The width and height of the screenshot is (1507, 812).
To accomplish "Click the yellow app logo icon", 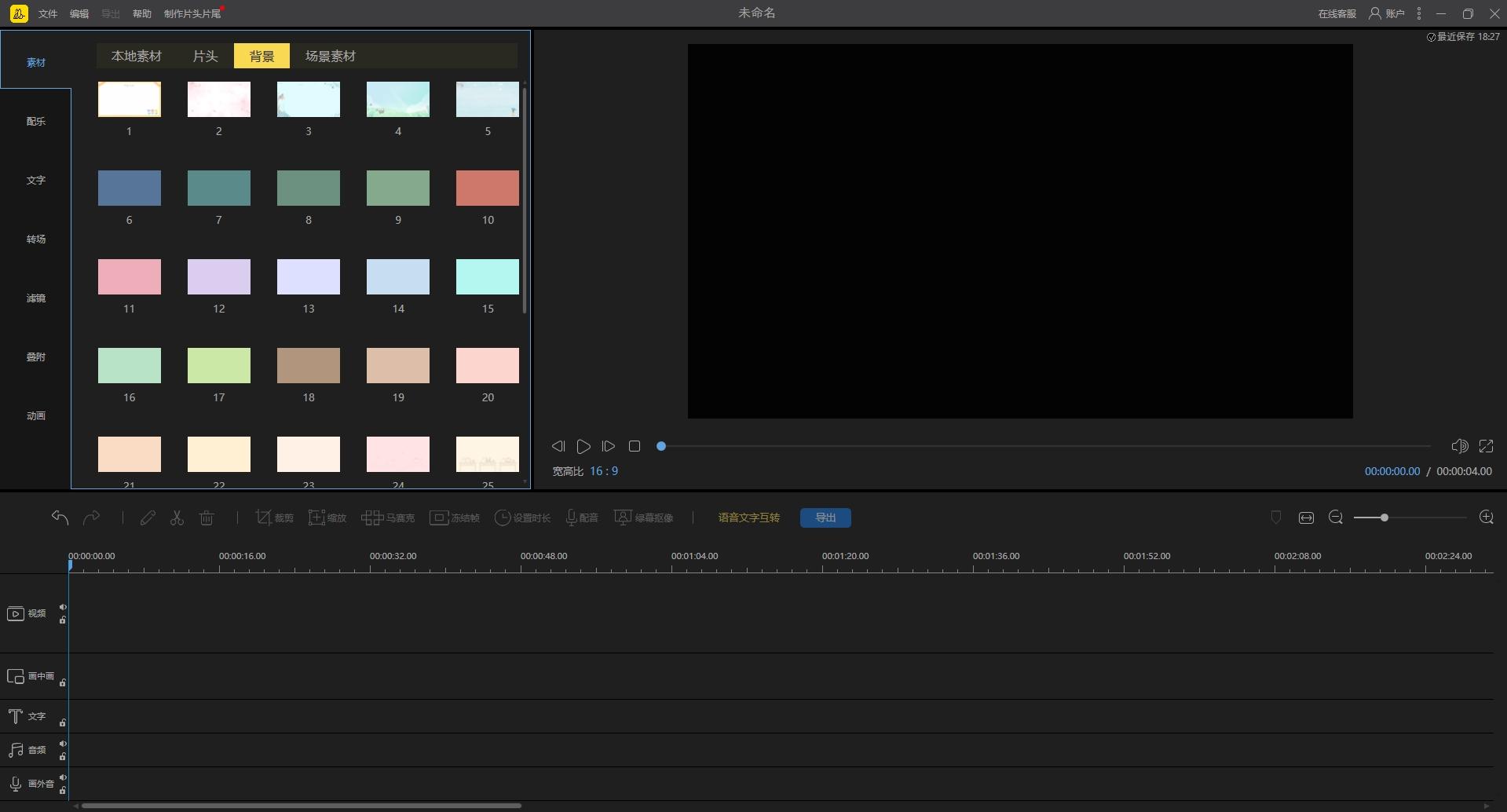I will point(19,13).
